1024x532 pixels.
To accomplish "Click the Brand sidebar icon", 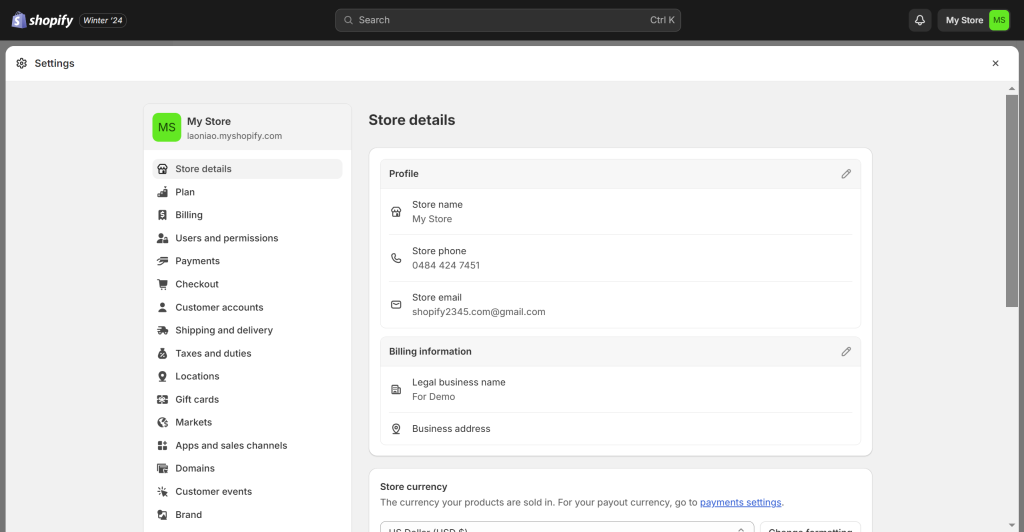I will pyautogui.click(x=163, y=515).
